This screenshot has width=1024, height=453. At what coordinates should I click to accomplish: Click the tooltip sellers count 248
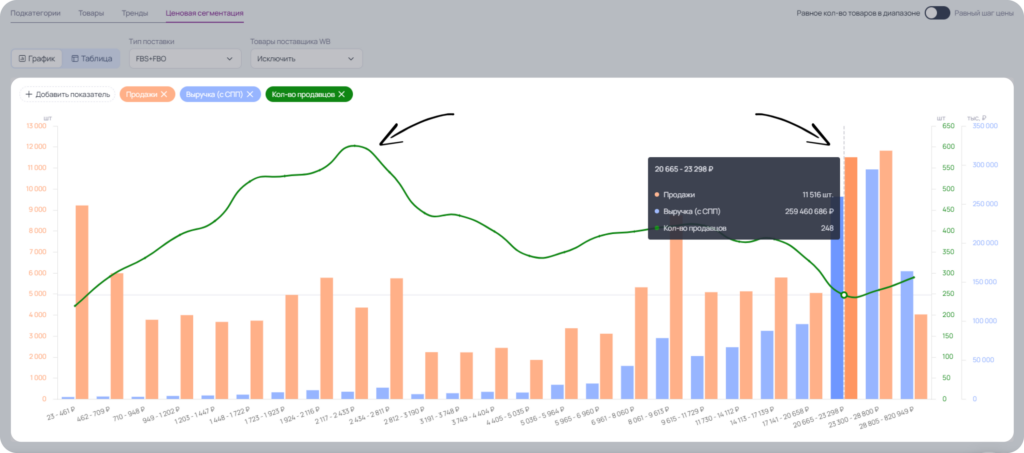coord(827,228)
